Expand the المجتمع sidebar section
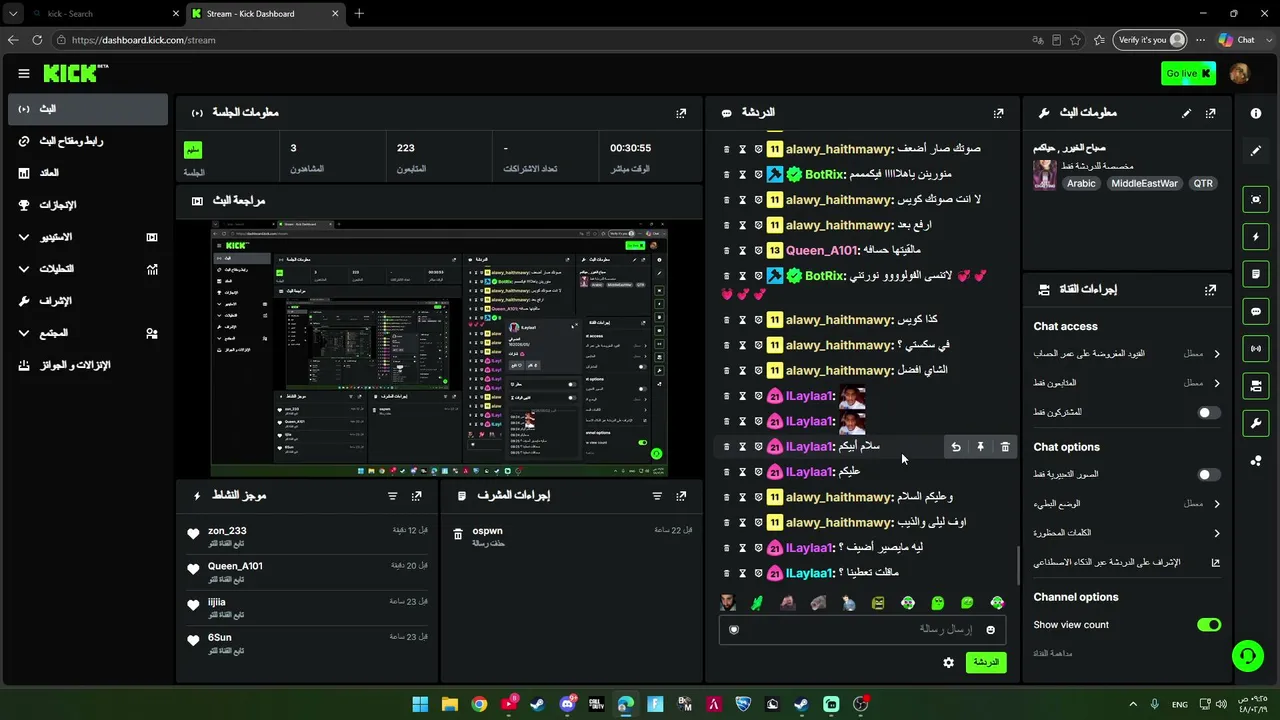The height and width of the screenshot is (720, 1280). (88, 333)
